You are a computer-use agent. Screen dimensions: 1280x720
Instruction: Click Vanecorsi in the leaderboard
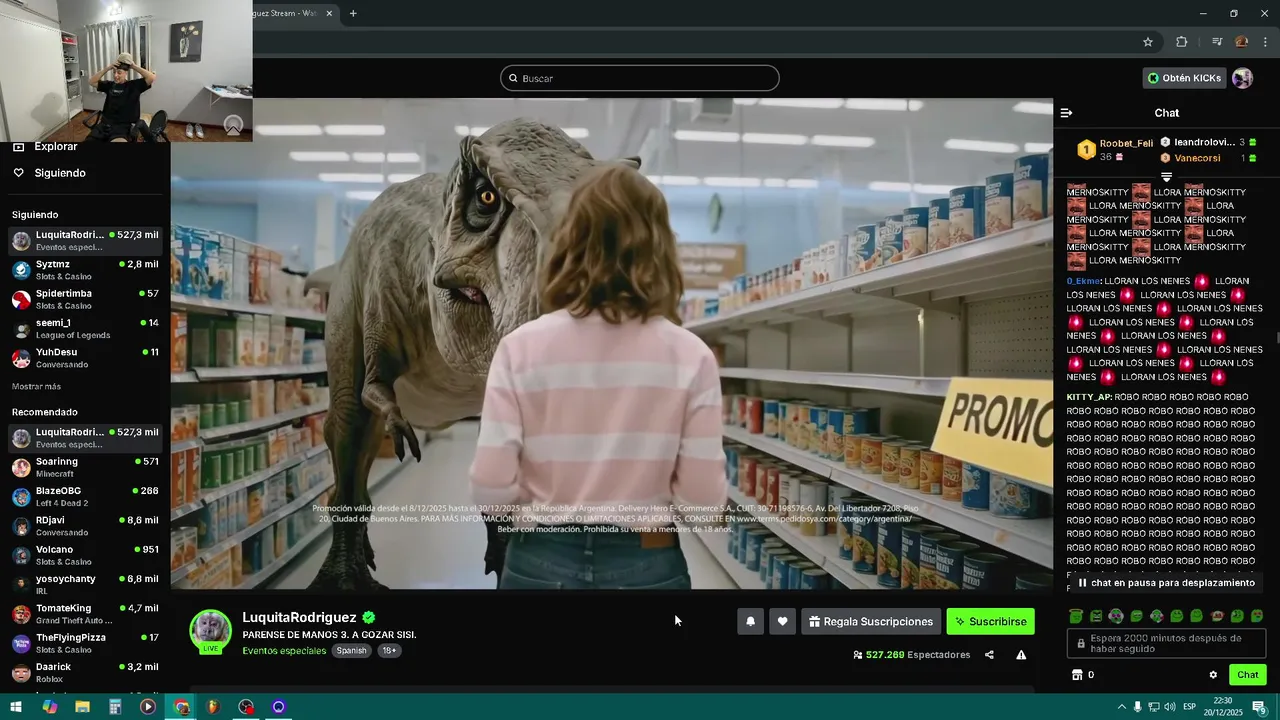[x=1197, y=158]
